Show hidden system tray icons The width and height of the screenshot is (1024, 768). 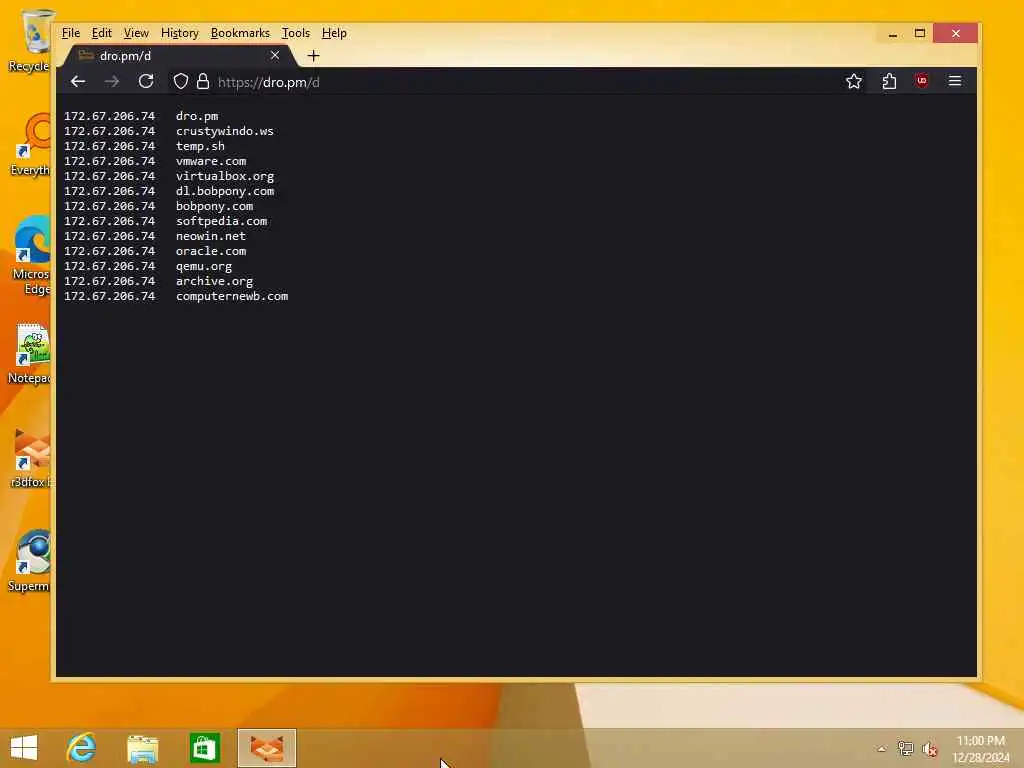point(882,749)
